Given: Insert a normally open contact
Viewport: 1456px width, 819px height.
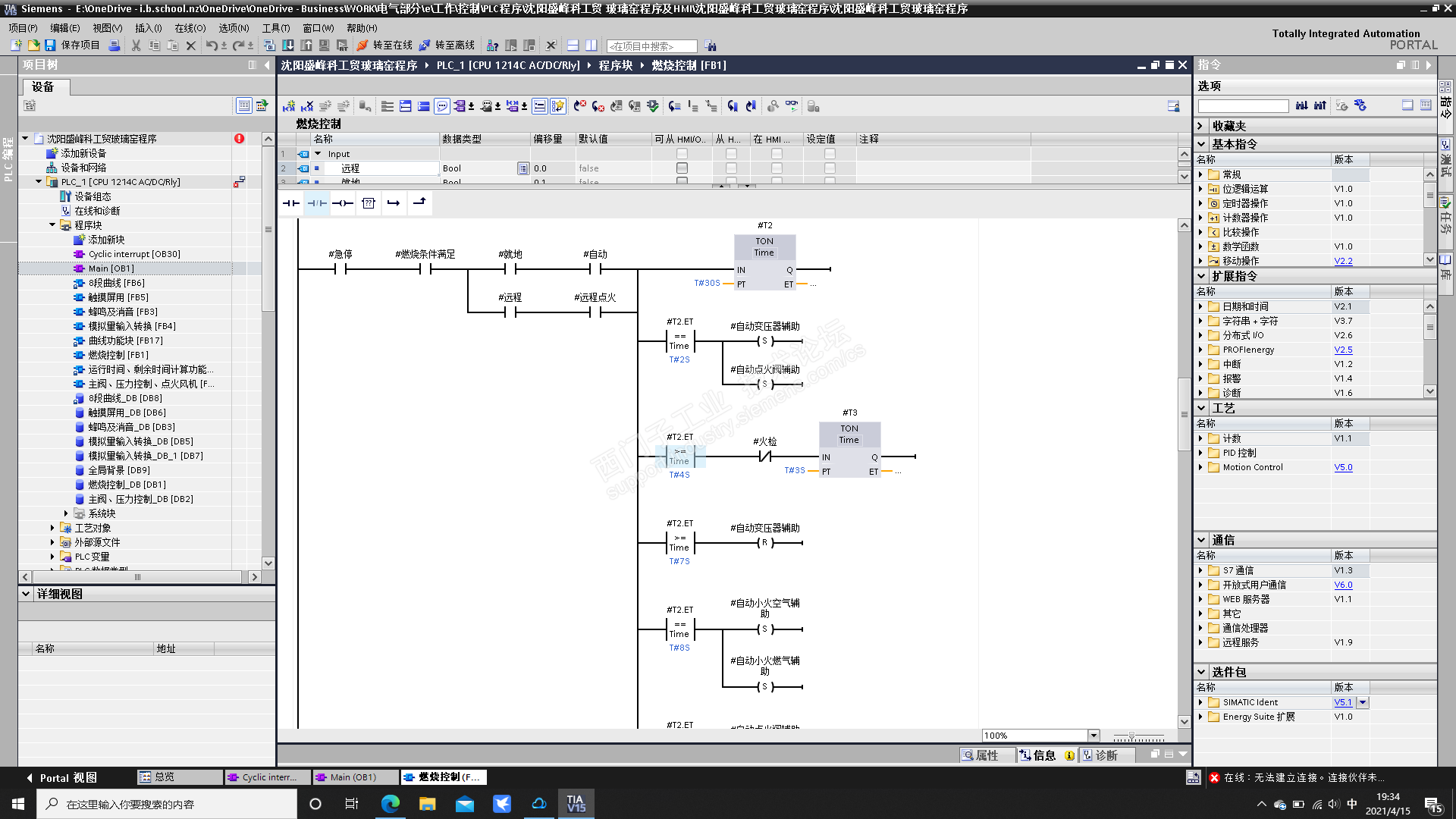Looking at the screenshot, I should (x=291, y=203).
